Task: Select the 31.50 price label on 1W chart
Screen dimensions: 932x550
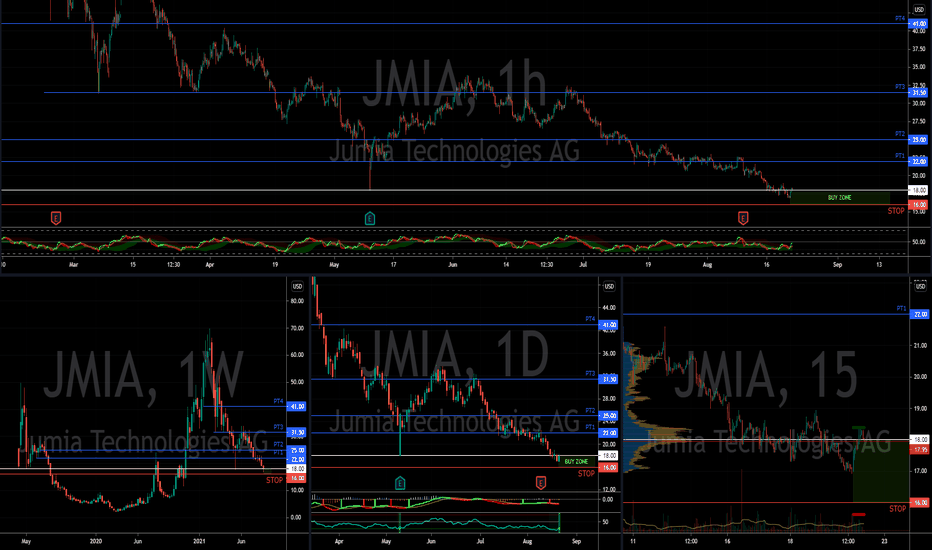Action: click(x=296, y=432)
